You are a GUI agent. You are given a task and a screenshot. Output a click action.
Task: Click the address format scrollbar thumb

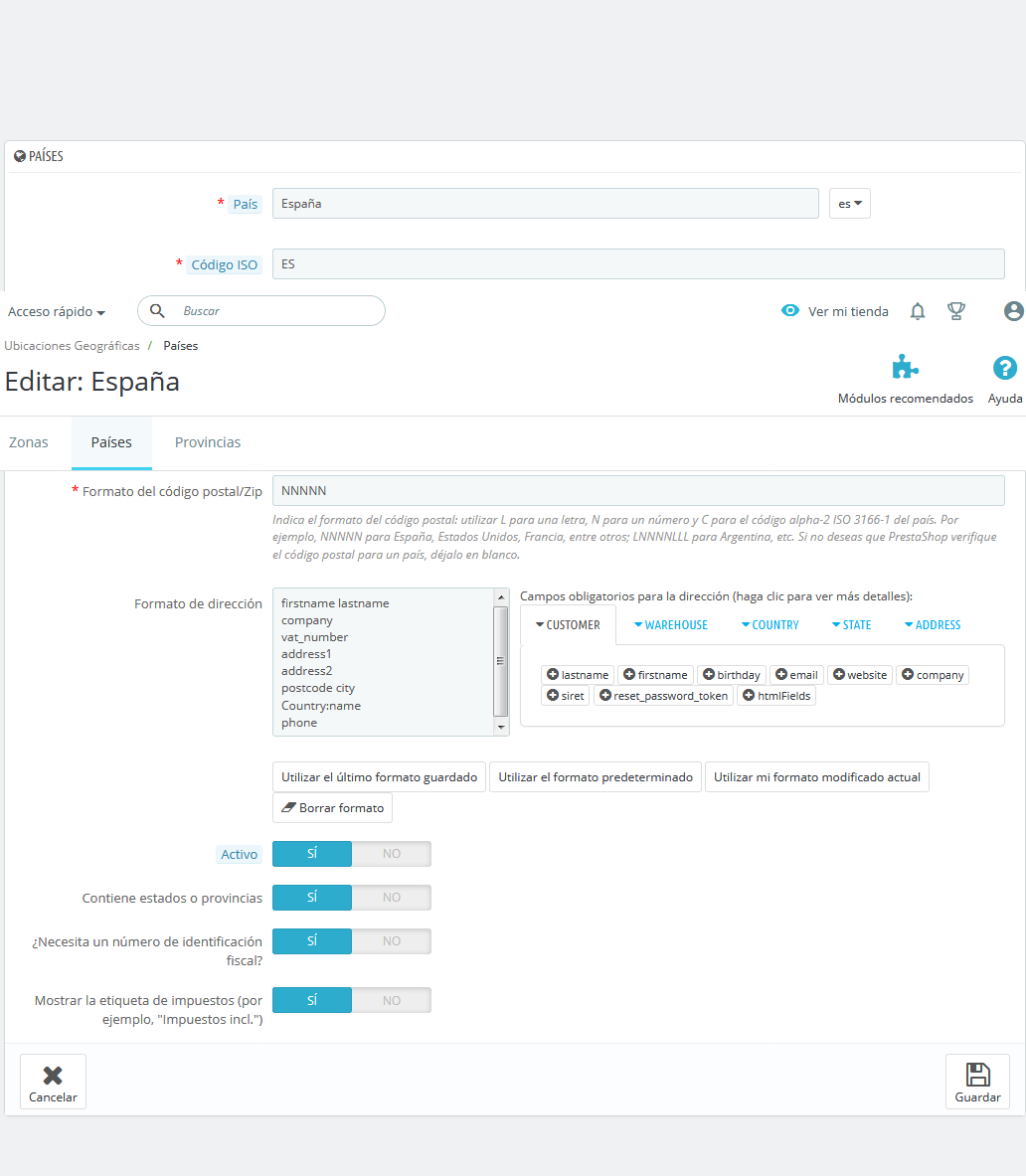coord(501,661)
